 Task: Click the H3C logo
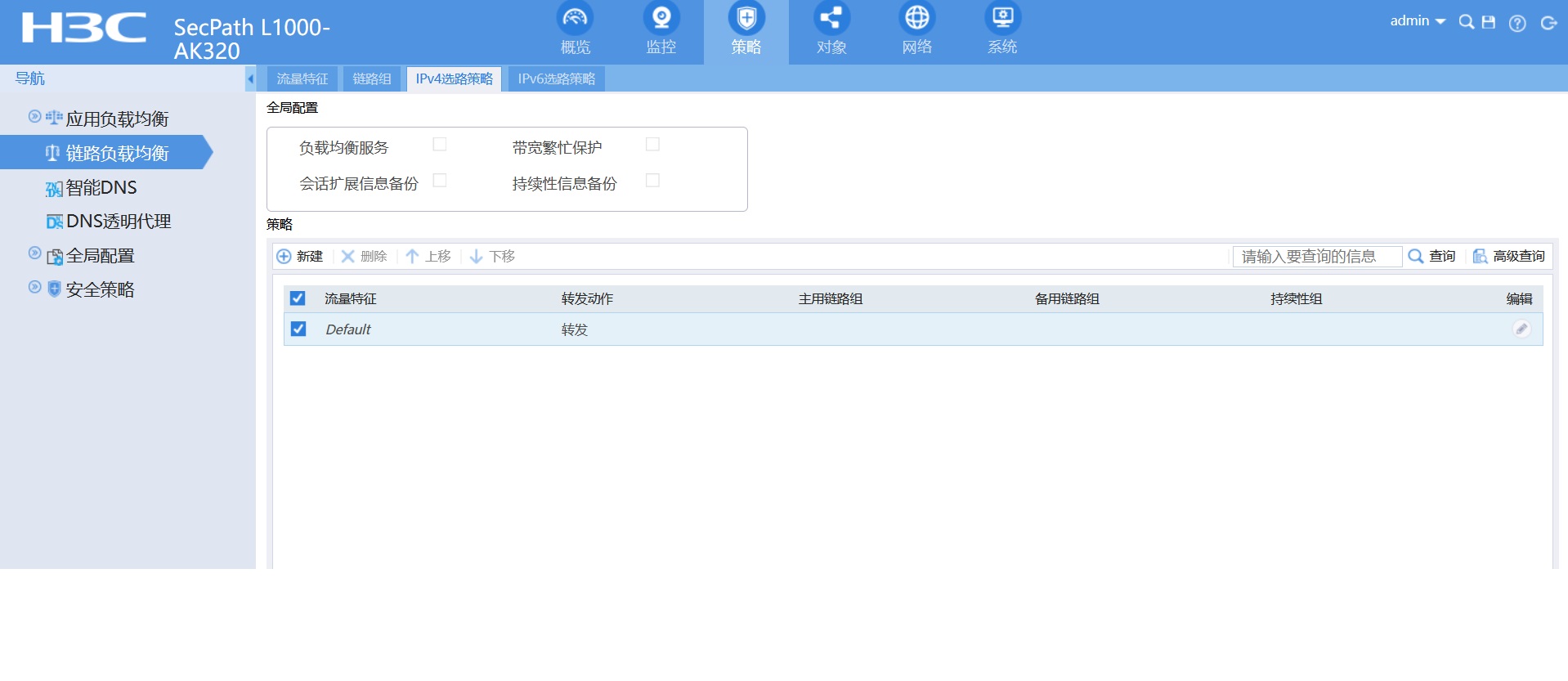point(84,27)
